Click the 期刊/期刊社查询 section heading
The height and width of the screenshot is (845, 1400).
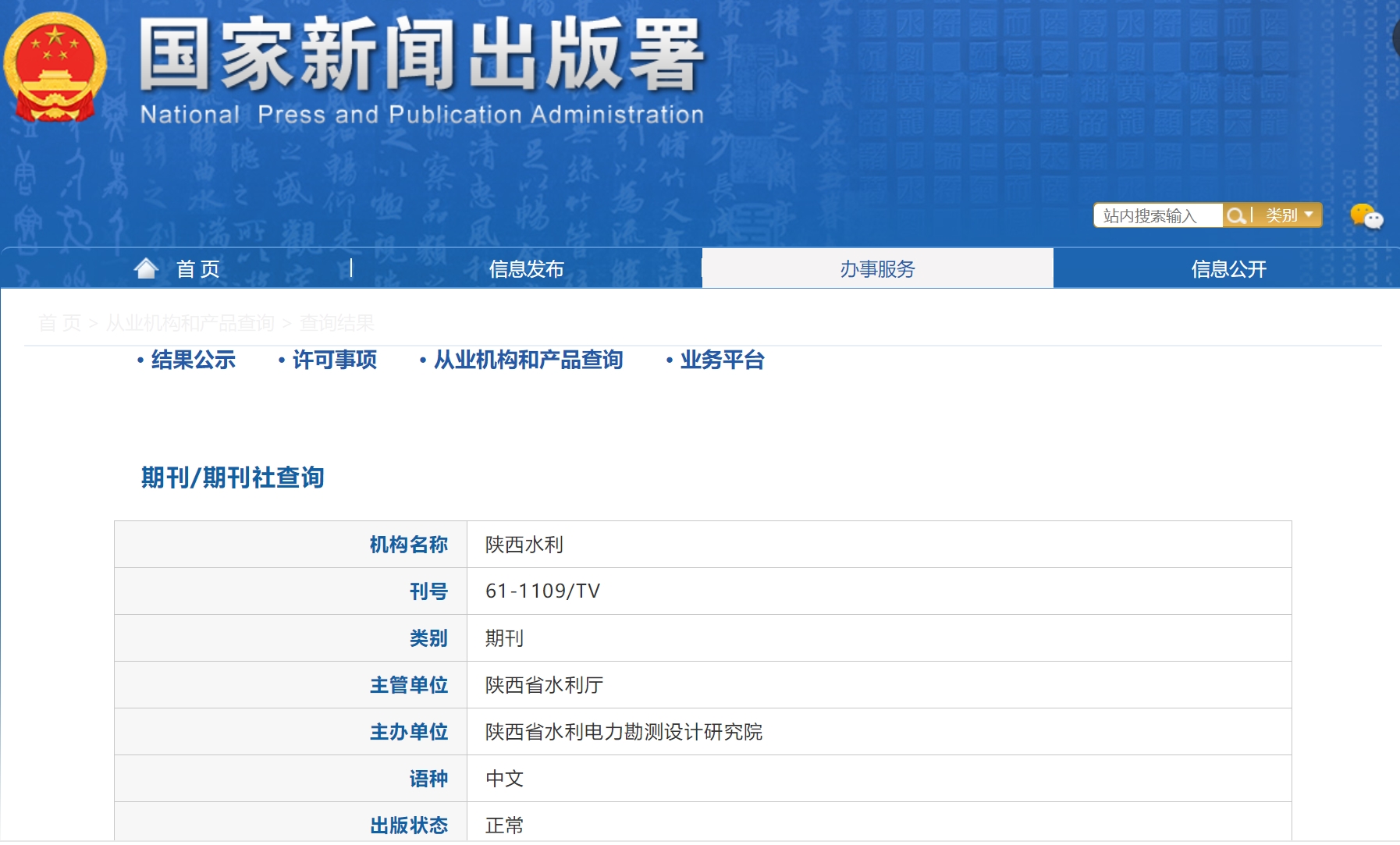(232, 478)
